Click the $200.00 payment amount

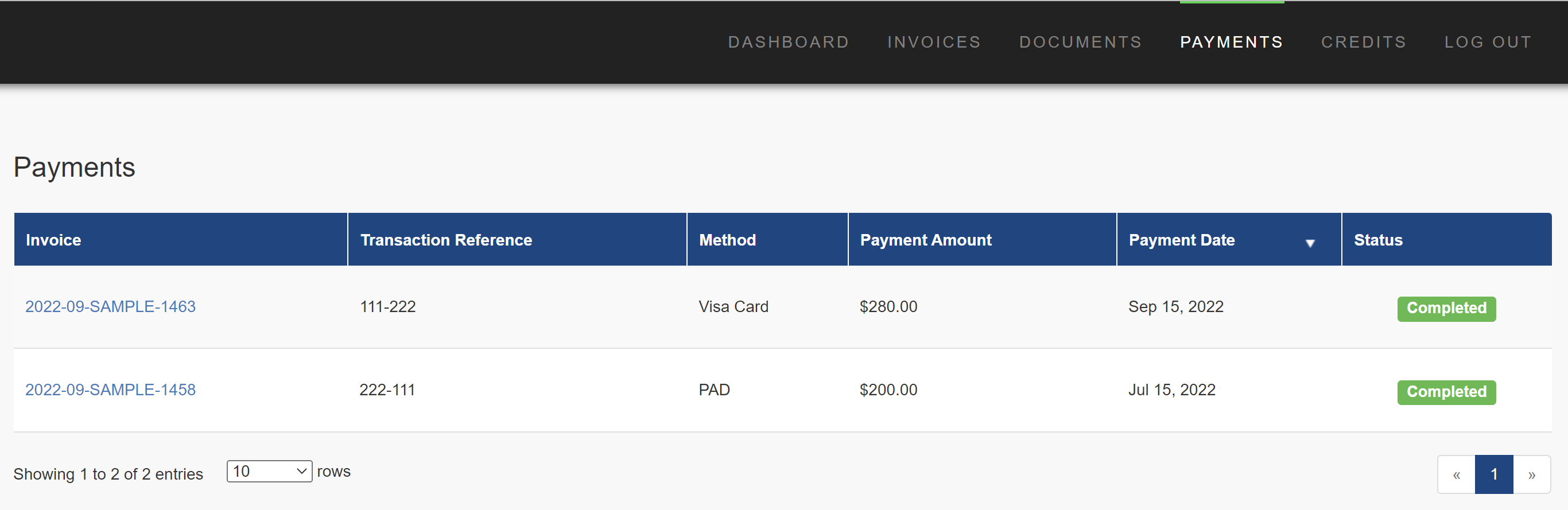tap(888, 390)
